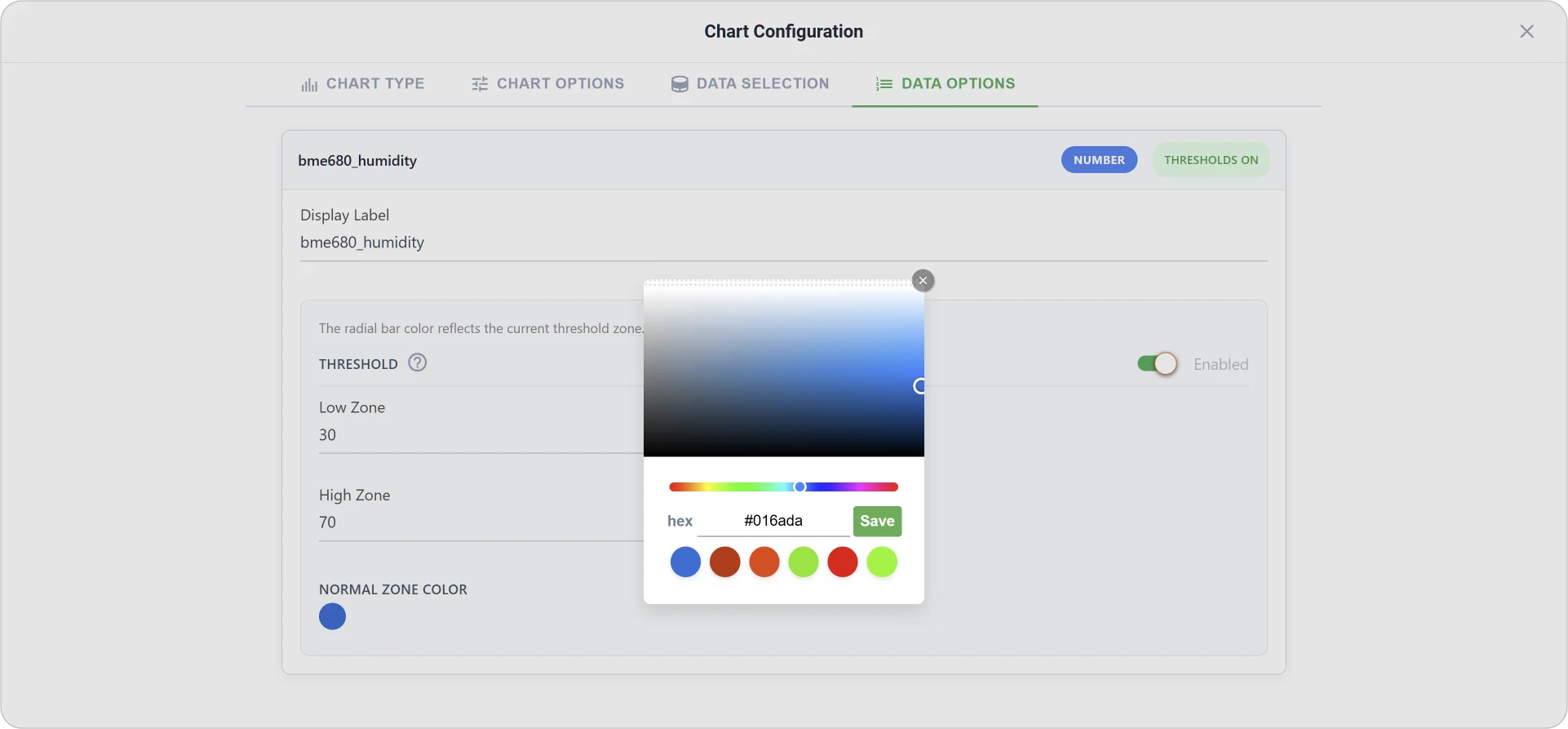Pick the blue preset color swatch
Screen dimensions: 1568x729
(685, 562)
